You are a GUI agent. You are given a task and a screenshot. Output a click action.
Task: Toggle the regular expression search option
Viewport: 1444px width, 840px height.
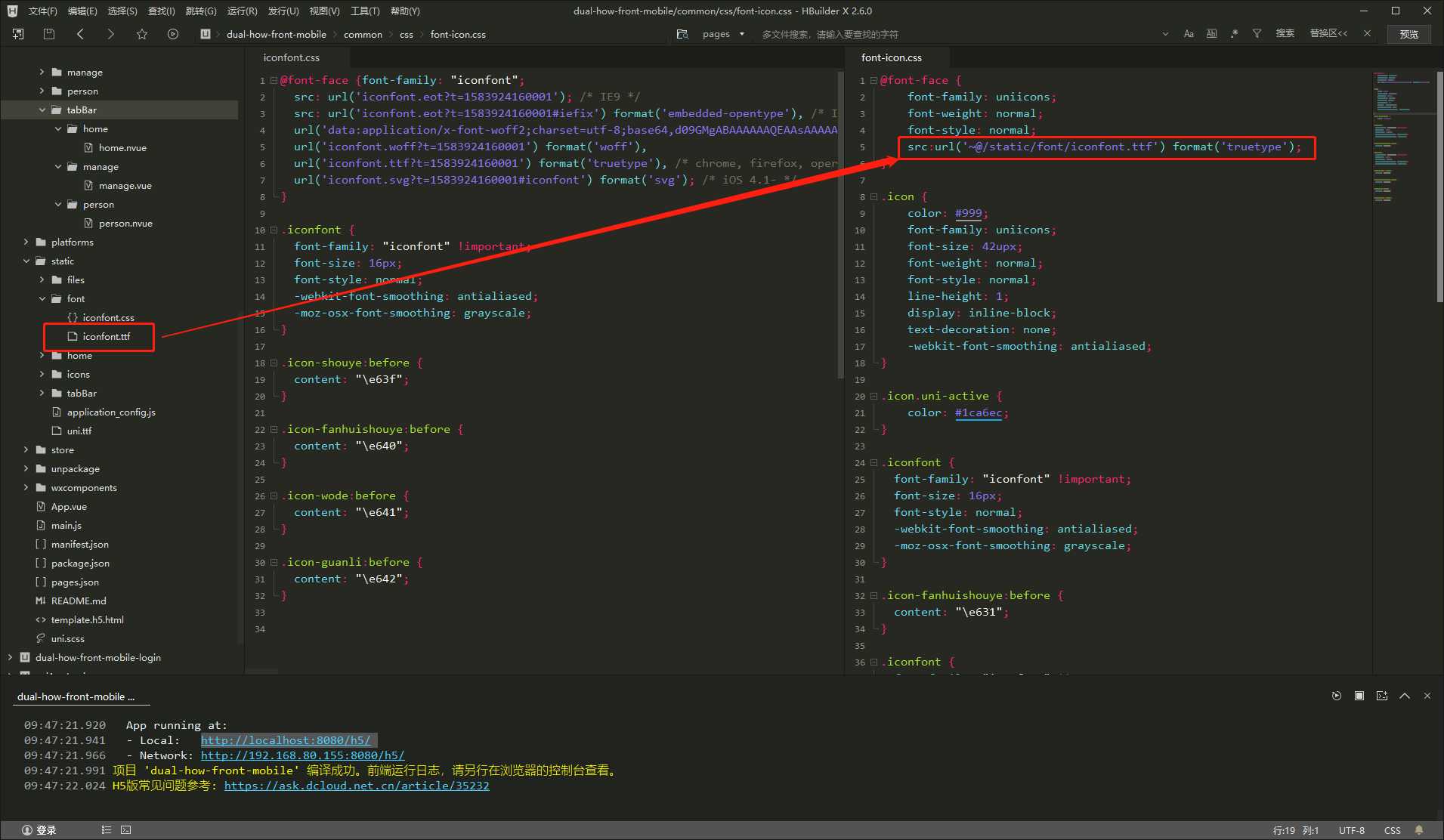(1234, 34)
